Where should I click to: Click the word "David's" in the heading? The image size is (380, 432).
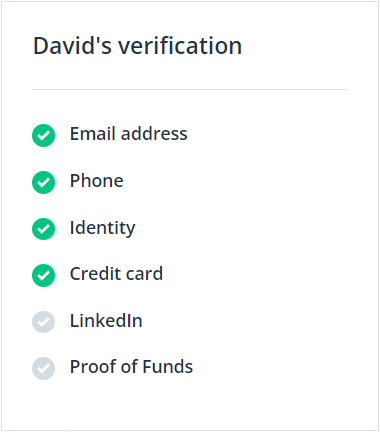coord(72,46)
